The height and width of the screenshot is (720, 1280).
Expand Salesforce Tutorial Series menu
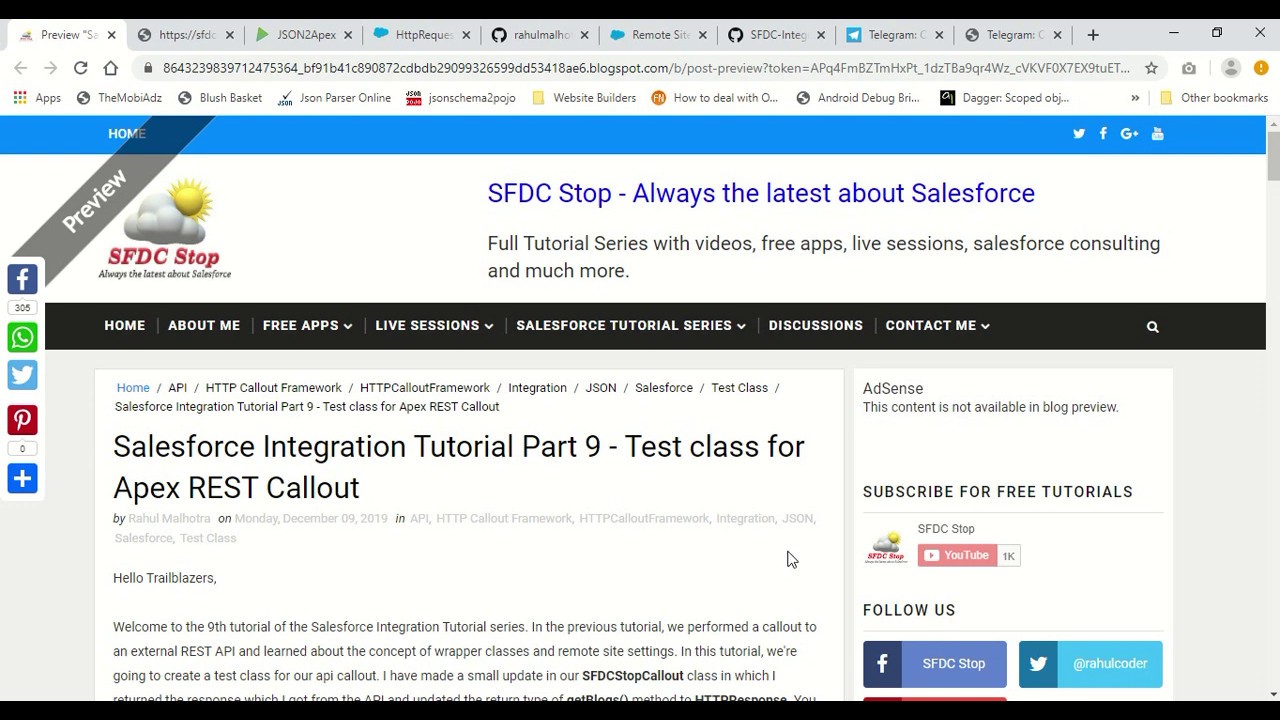pyautogui.click(x=631, y=326)
